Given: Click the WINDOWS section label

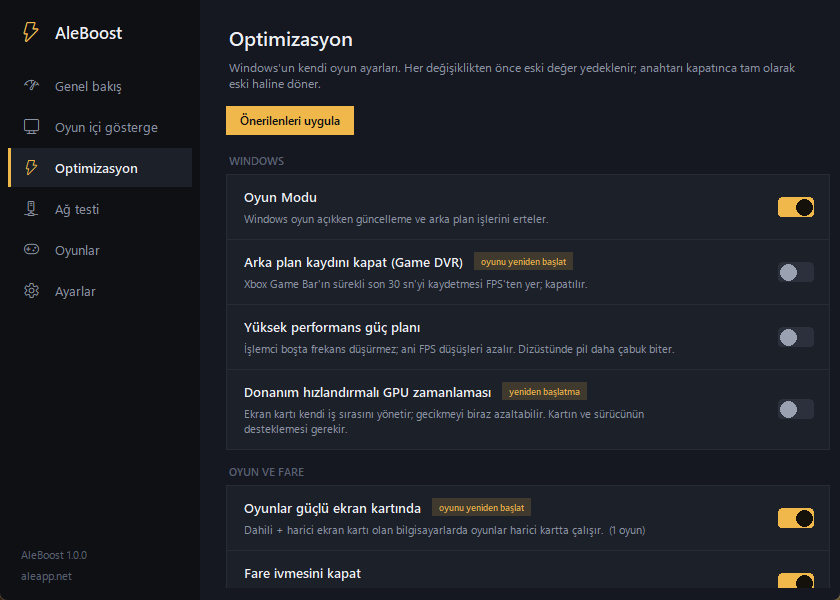Looking at the screenshot, I should pos(256,161).
